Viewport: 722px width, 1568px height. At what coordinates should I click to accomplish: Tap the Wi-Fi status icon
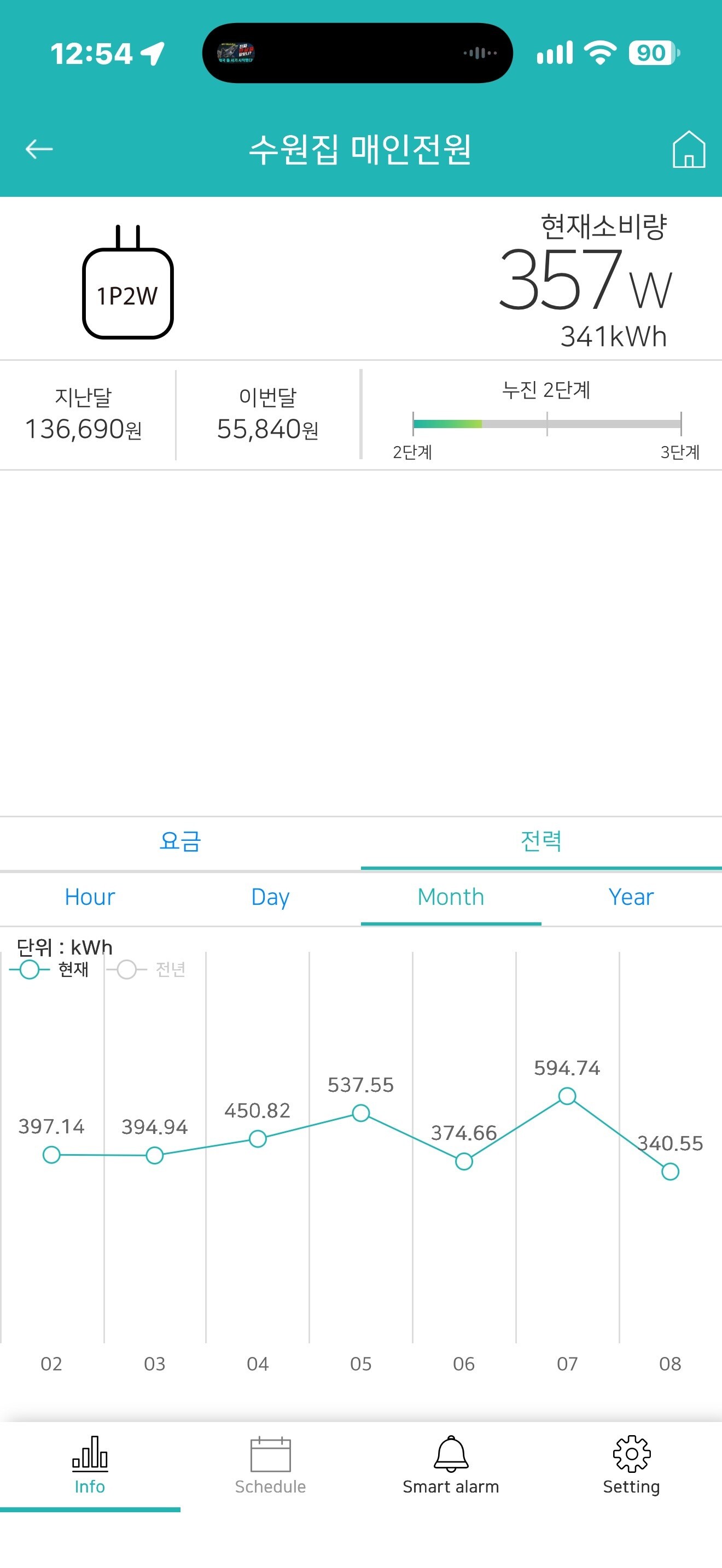tap(600, 53)
